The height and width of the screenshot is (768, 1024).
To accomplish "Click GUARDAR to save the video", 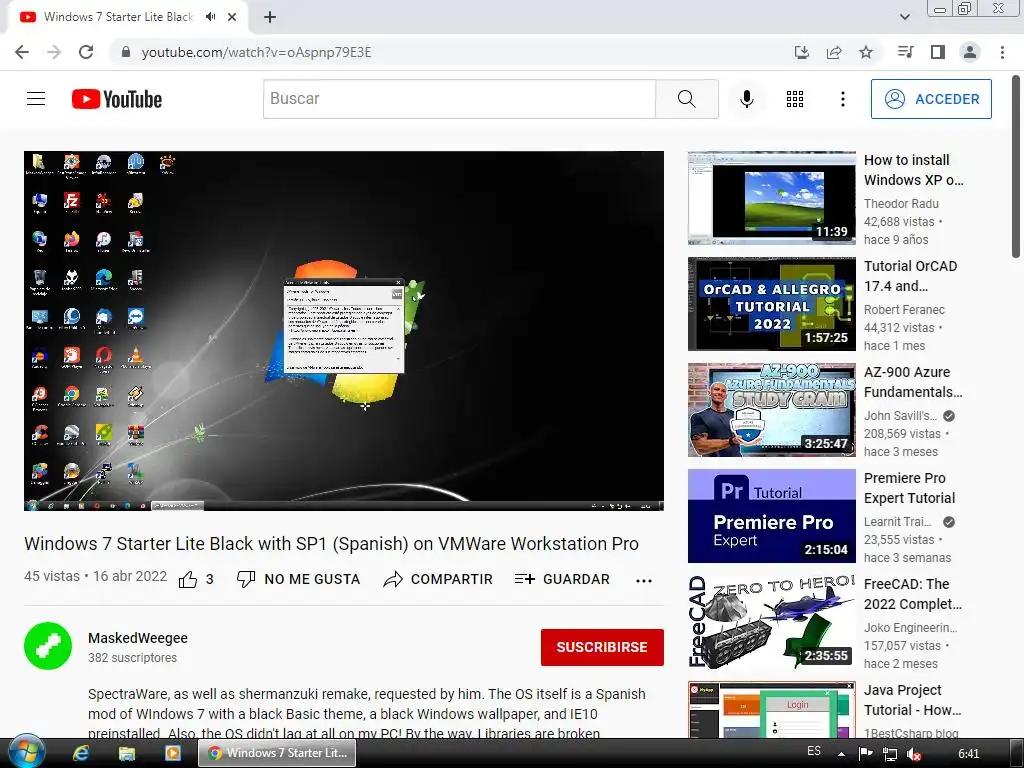I will pos(562,579).
